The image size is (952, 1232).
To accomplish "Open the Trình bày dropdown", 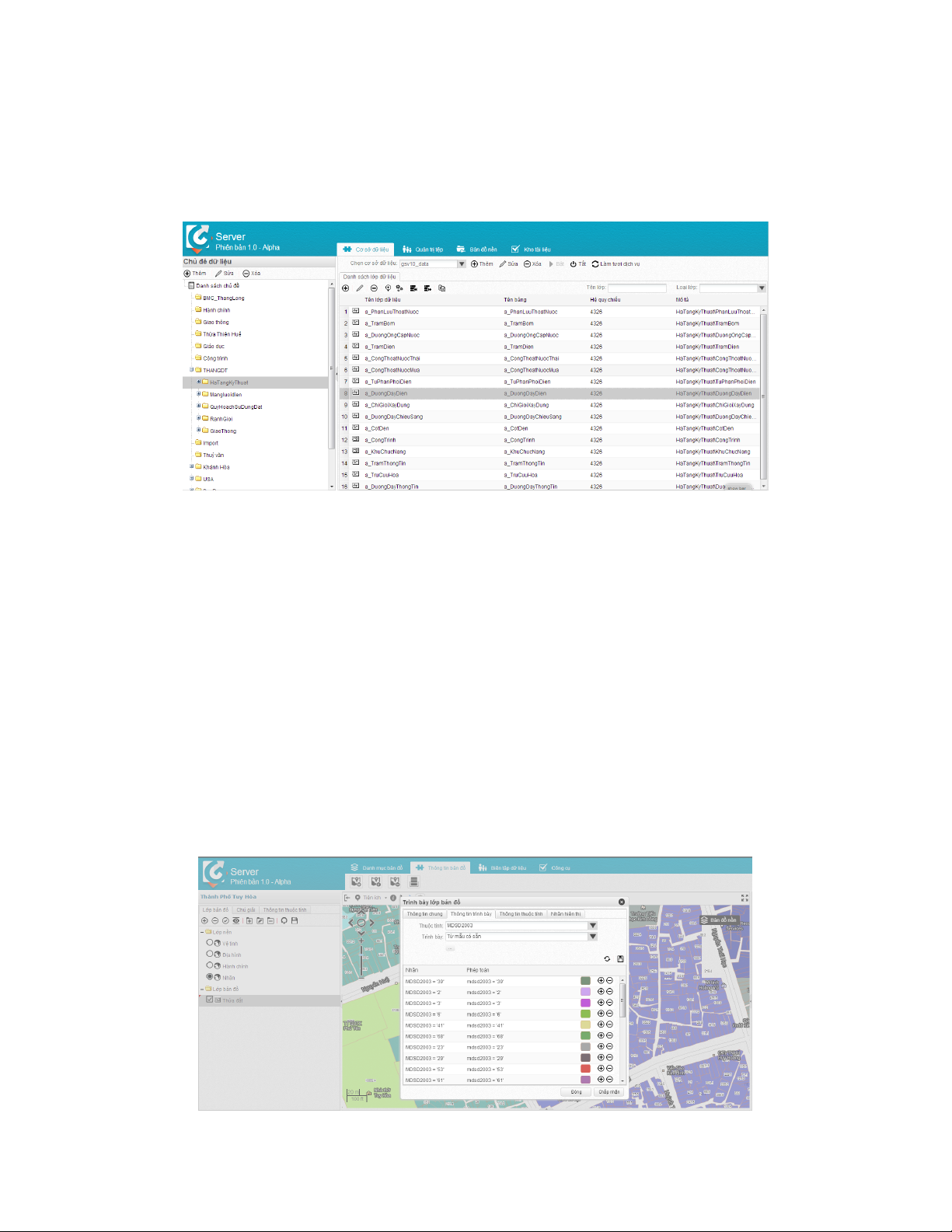I will point(593,937).
